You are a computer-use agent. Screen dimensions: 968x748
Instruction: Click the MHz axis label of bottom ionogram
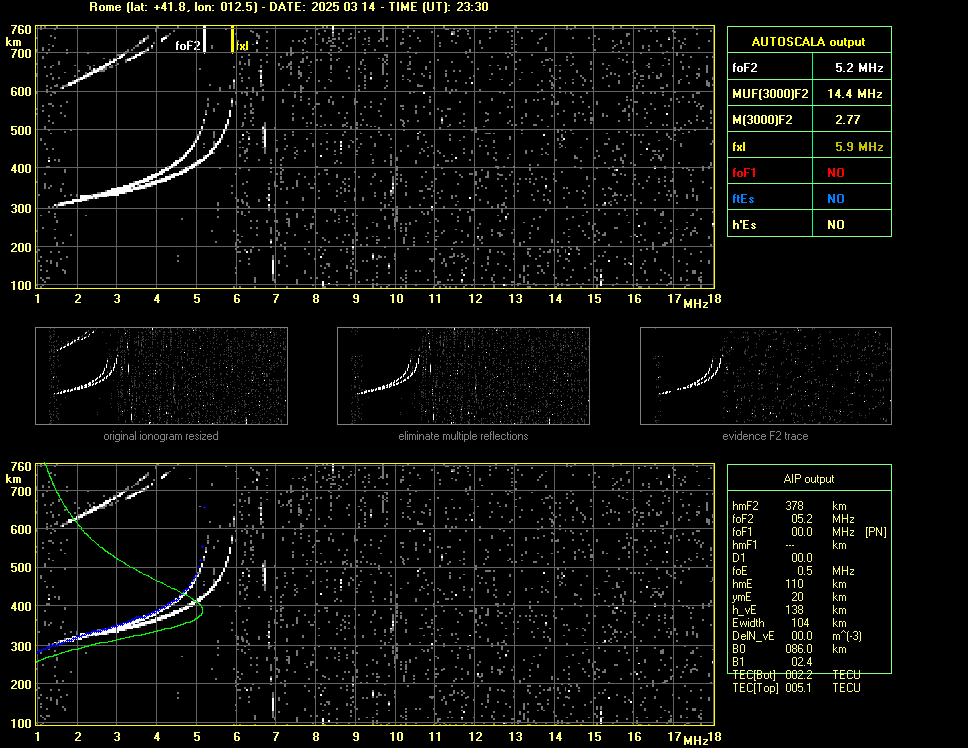pyautogui.click(x=696, y=741)
